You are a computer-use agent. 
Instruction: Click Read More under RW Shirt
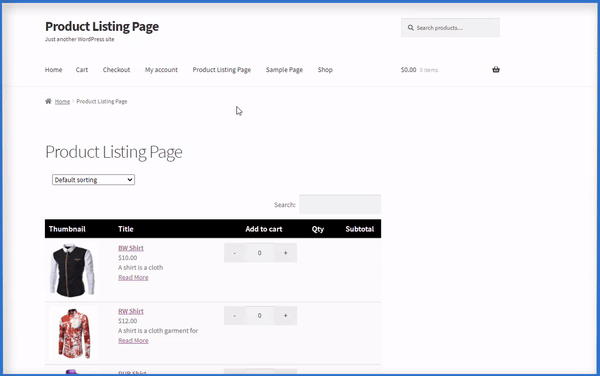tap(133, 340)
